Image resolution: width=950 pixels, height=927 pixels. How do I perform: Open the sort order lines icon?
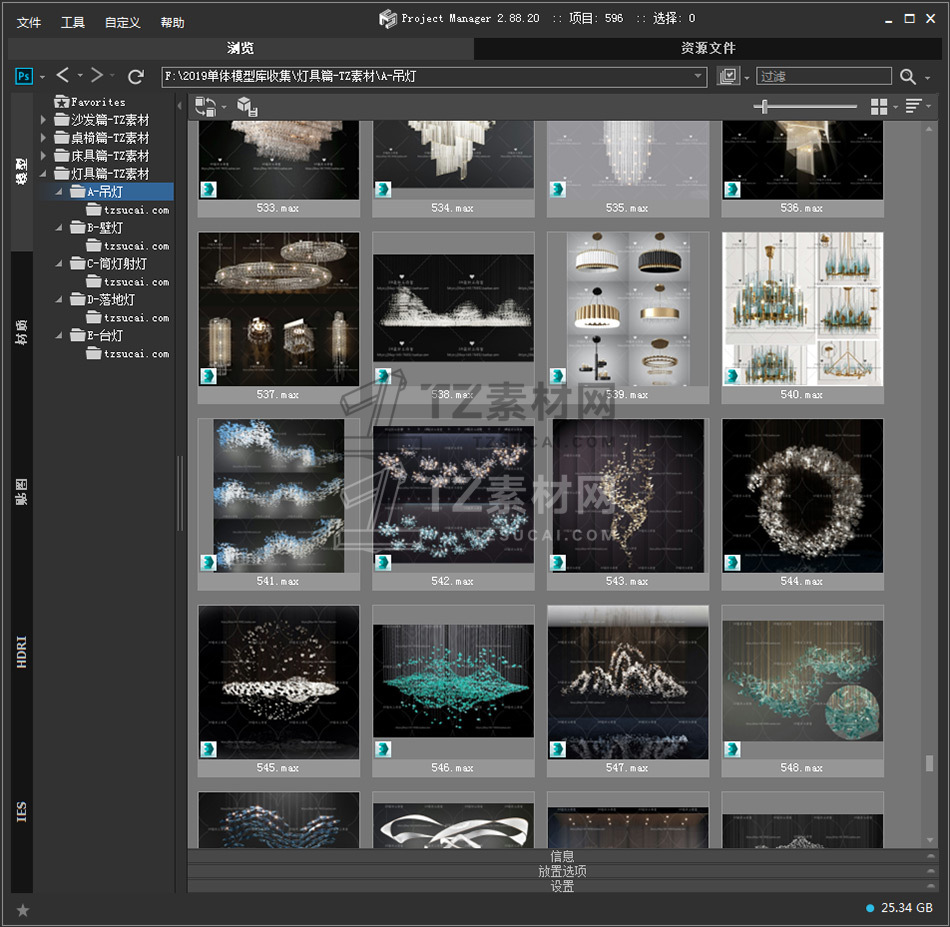(913, 106)
